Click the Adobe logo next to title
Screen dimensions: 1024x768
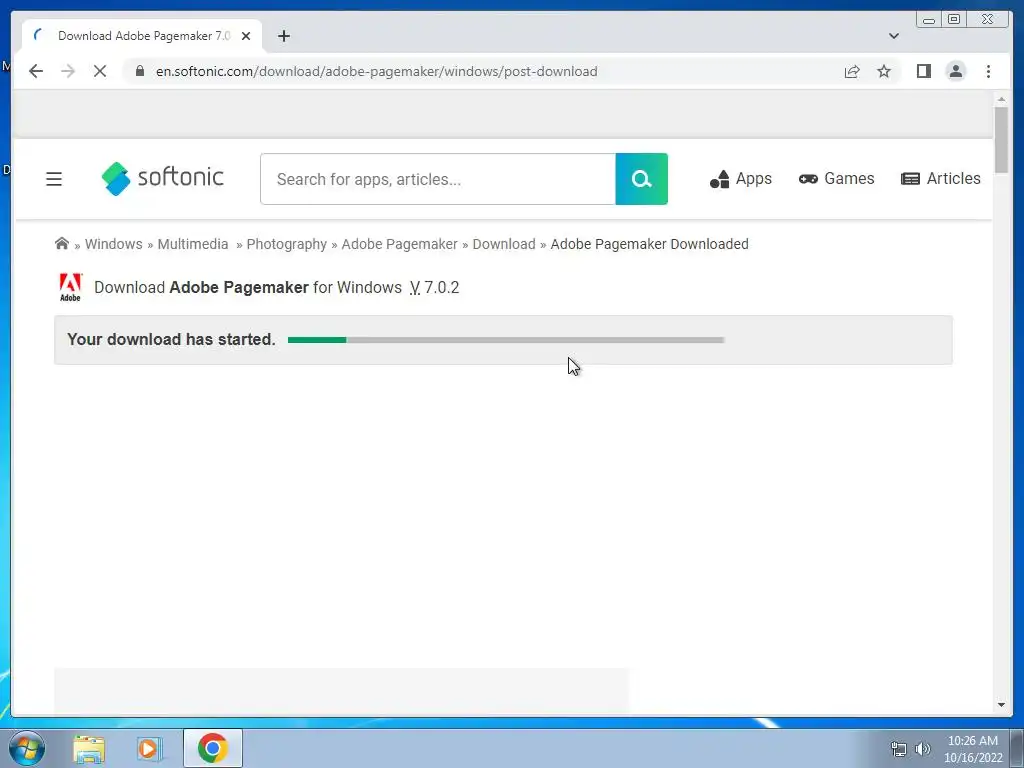click(70, 287)
